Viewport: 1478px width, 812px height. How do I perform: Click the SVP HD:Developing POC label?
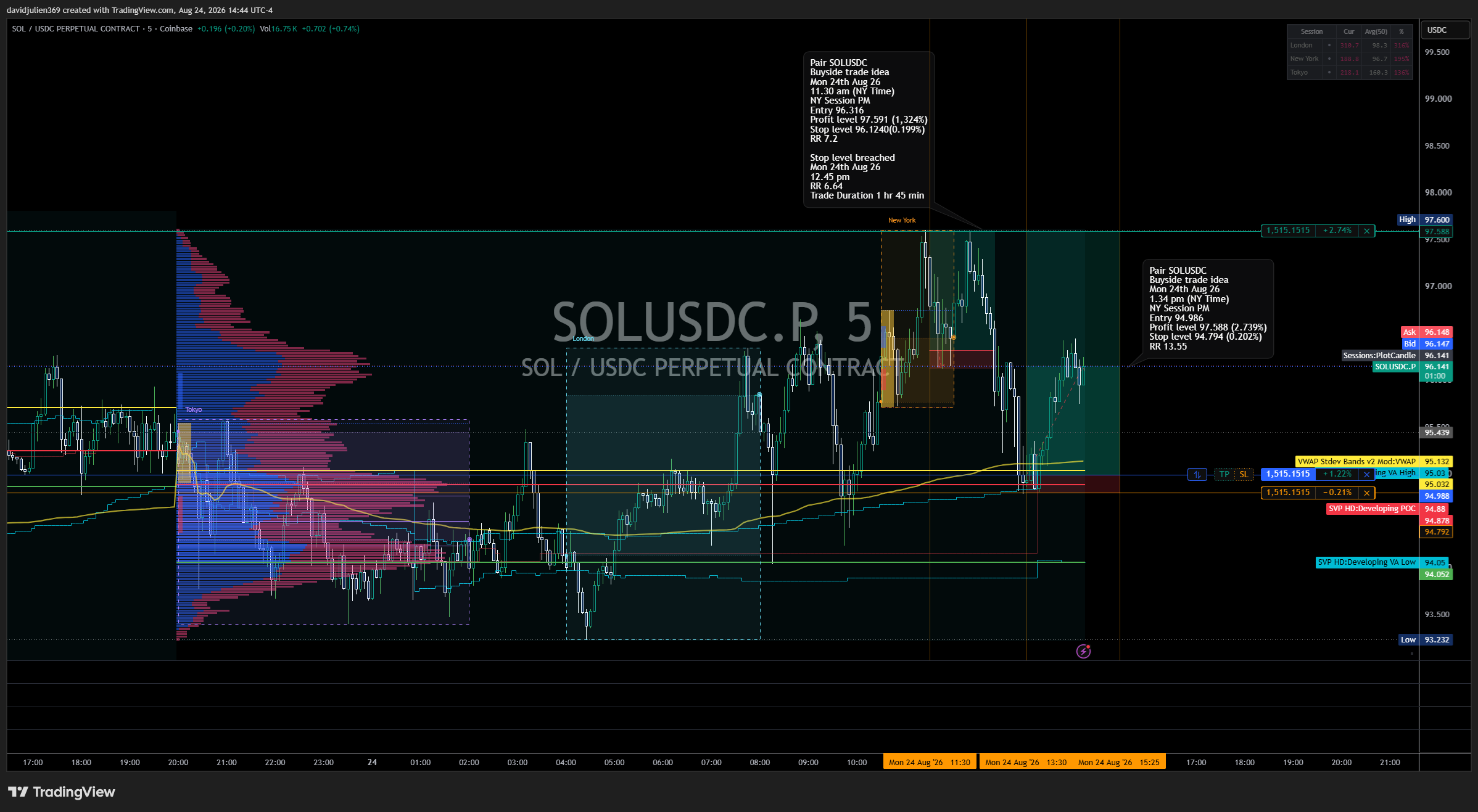(x=1372, y=509)
